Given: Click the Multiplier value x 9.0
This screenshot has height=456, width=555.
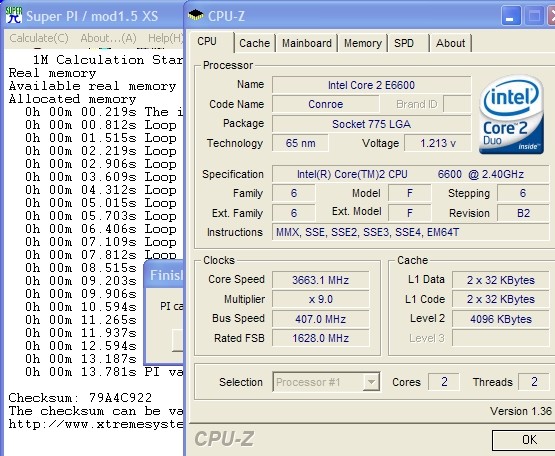Looking at the screenshot, I should 321,300.
